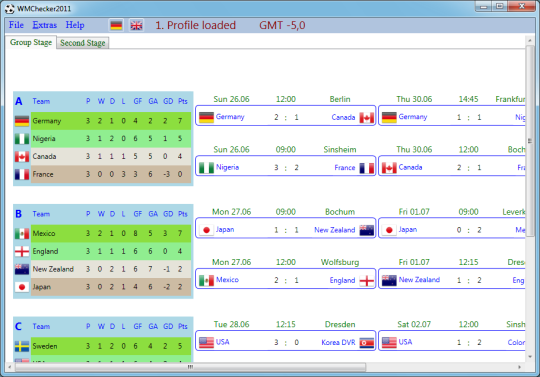Select Nigeria team name in Group A standings
Viewport: 540px width, 377px height.
(44, 138)
